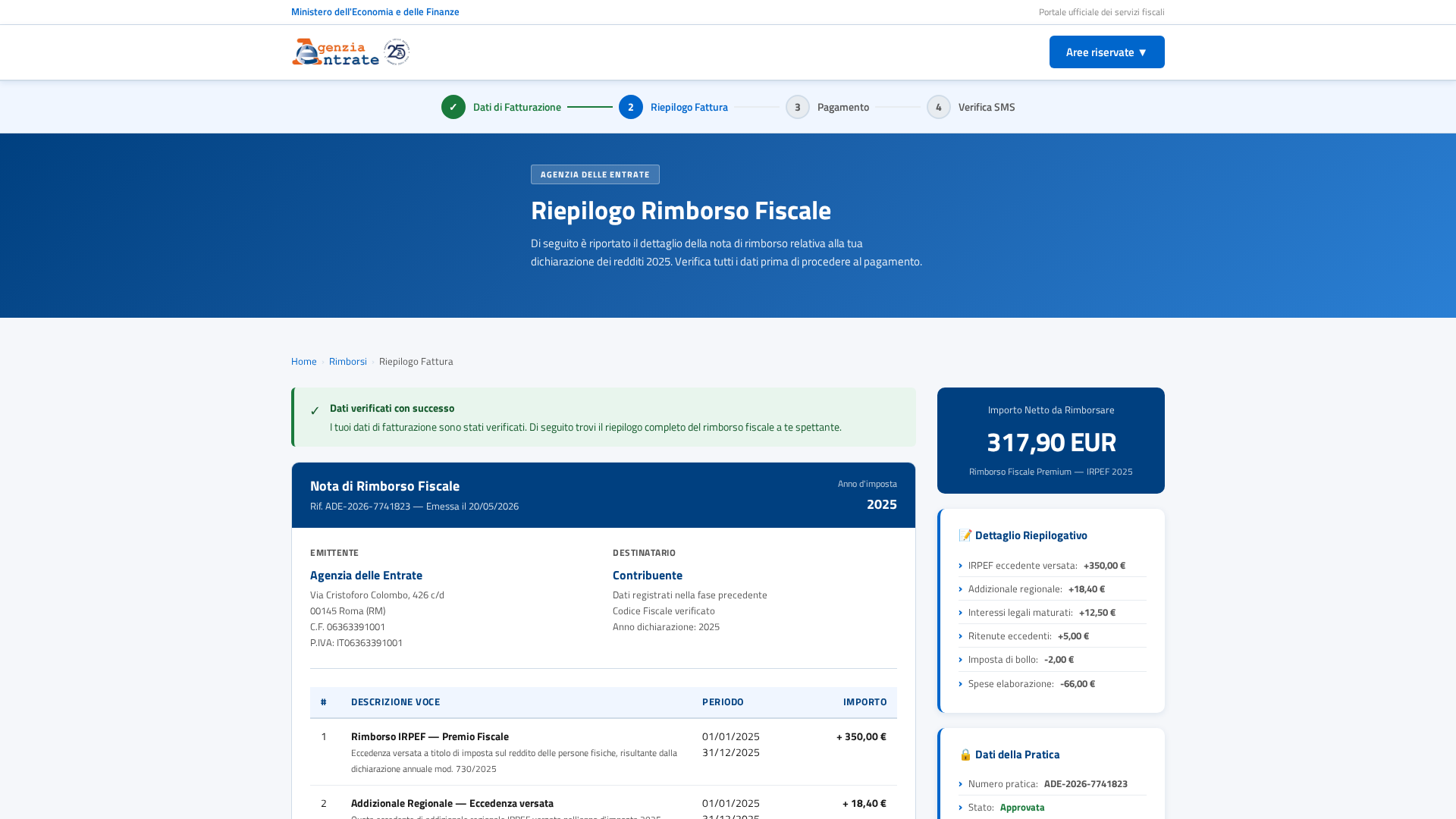Click + 18,40 € in table row 2
Screen dimensions: 1456x819
pyautogui.click(x=864, y=804)
